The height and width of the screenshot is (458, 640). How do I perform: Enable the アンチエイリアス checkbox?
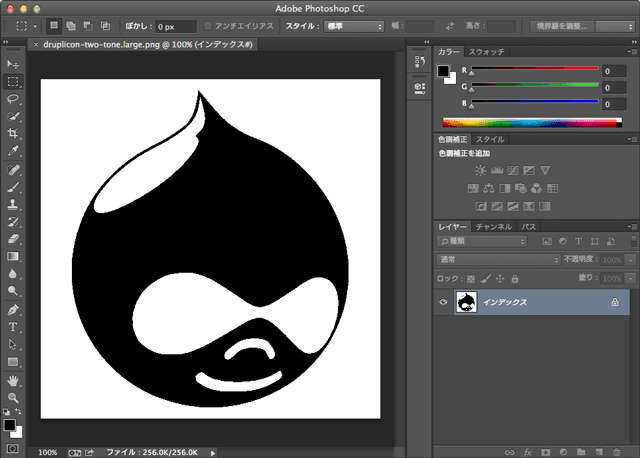pos(208,26)
